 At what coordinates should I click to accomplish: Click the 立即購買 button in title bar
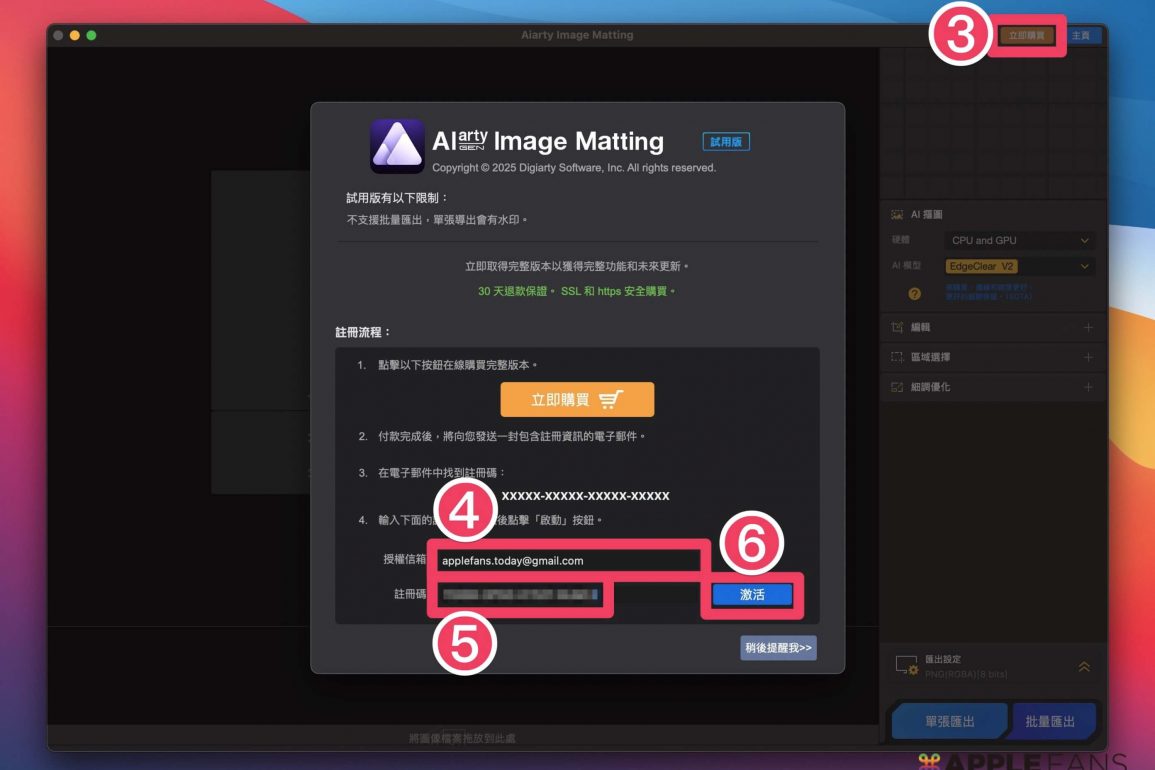1026,35
